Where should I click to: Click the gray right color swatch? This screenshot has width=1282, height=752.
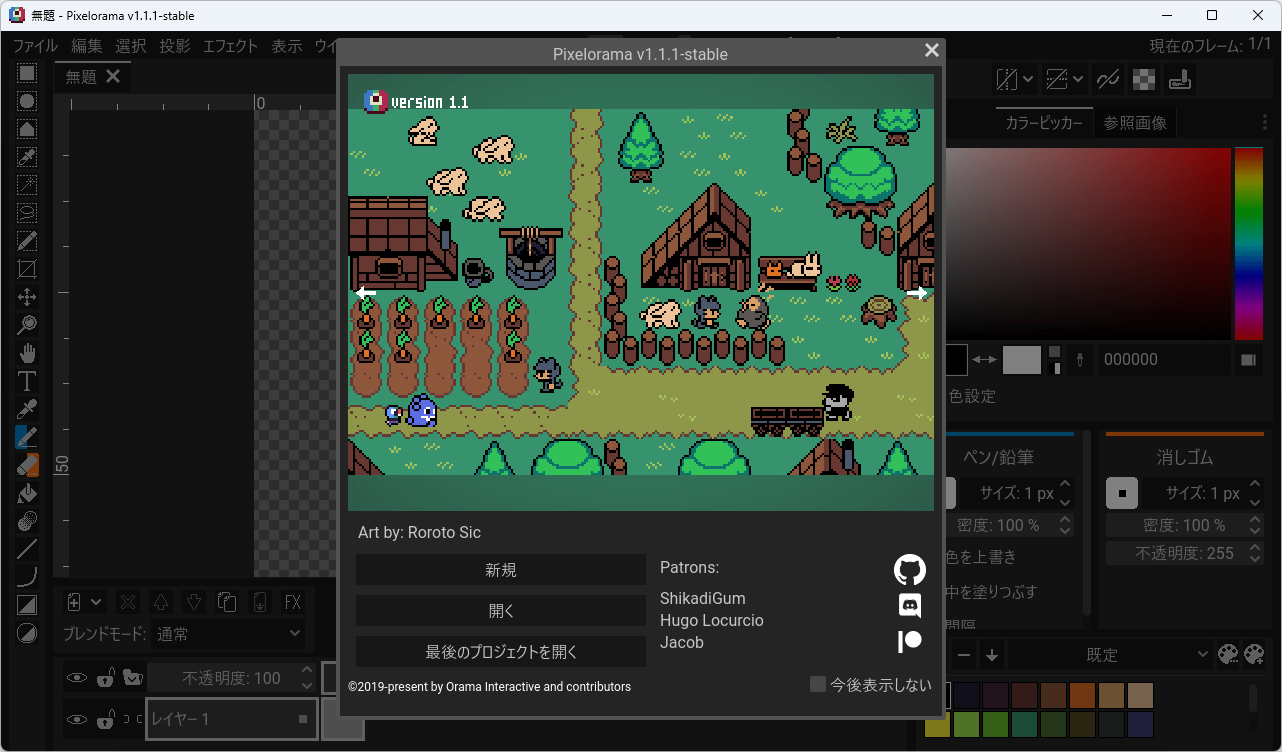click(x=1022, y=360)
